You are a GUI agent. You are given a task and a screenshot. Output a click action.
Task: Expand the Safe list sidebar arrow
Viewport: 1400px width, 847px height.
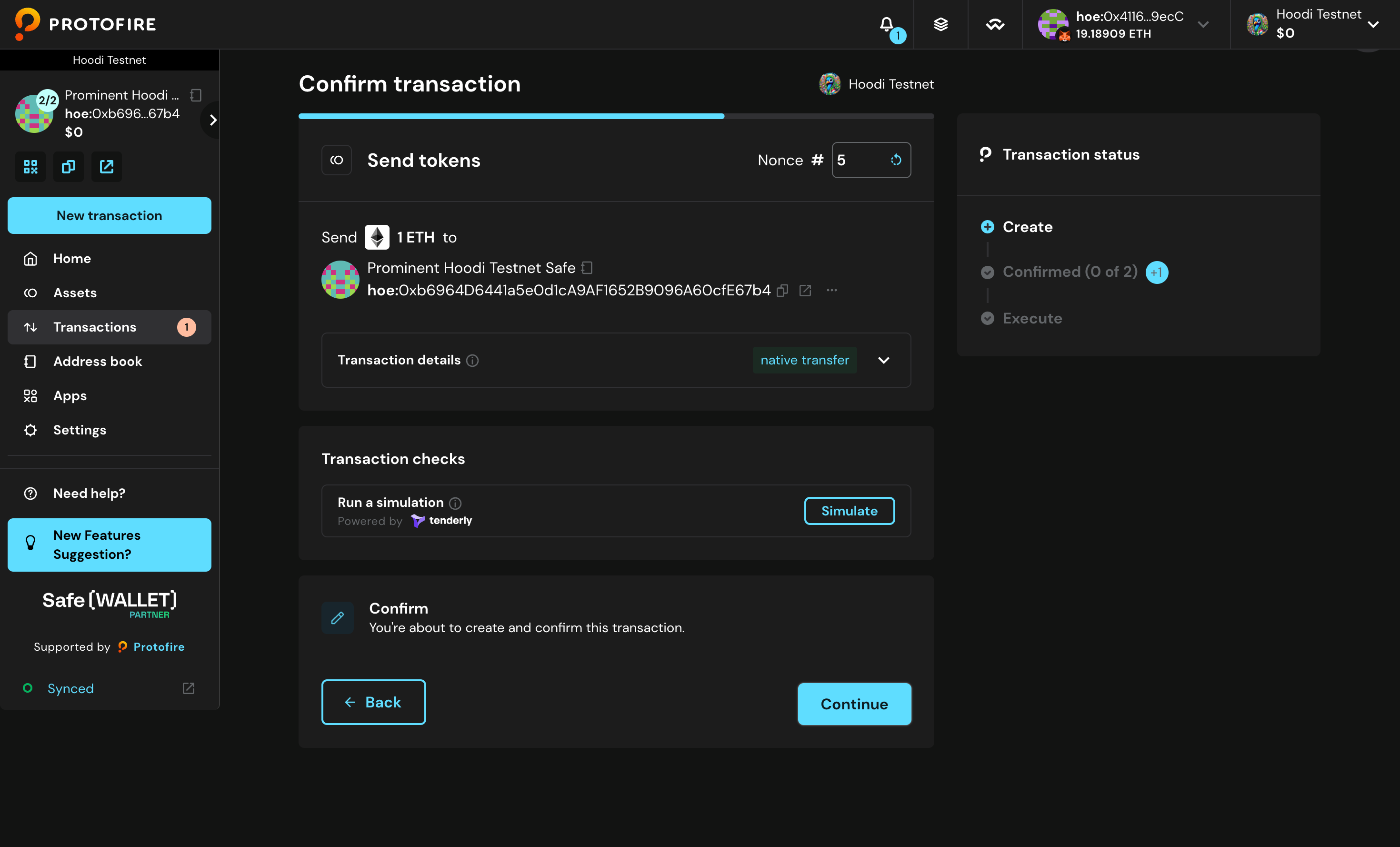coord(213,120)
